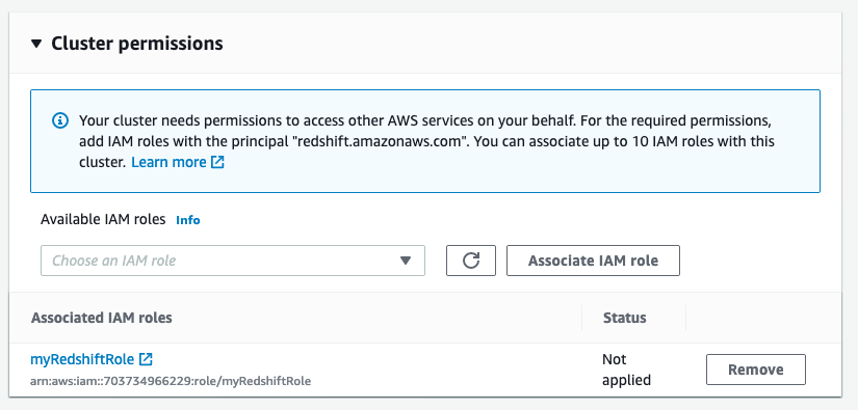Click the blue info circle icon

click(60, 120)
